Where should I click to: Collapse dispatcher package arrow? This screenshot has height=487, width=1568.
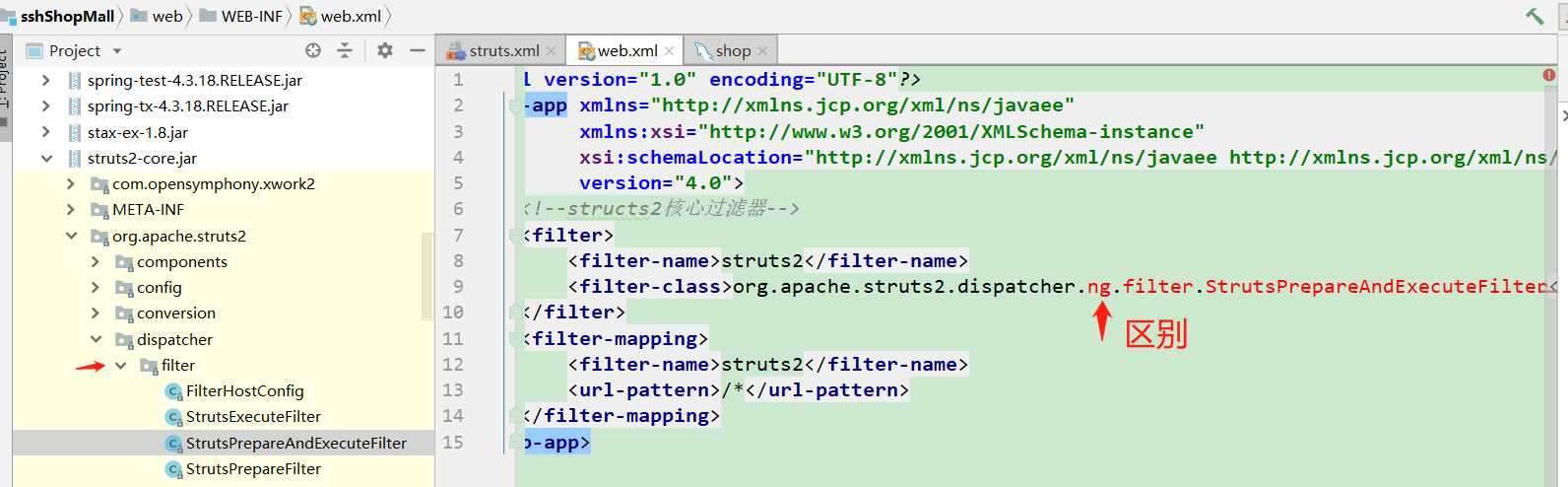(95, 339)
